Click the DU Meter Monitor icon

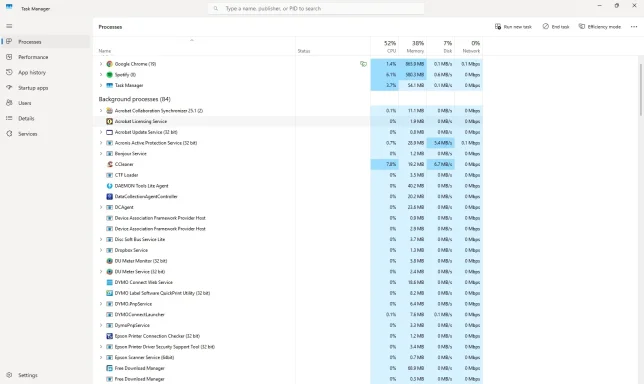coord(109,261)
